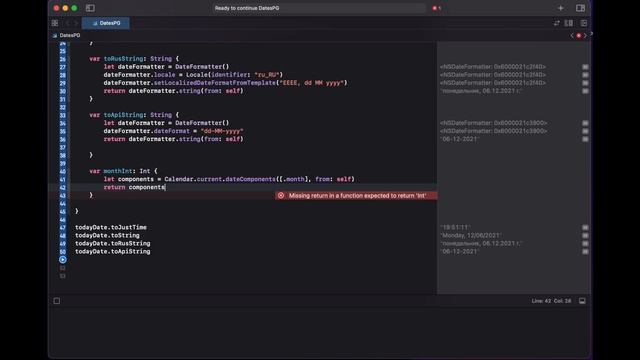Show Quick Look for line 35 result
Image resolution: width=640 pixels, height=360 pixels.
click(x=585, y=131)
